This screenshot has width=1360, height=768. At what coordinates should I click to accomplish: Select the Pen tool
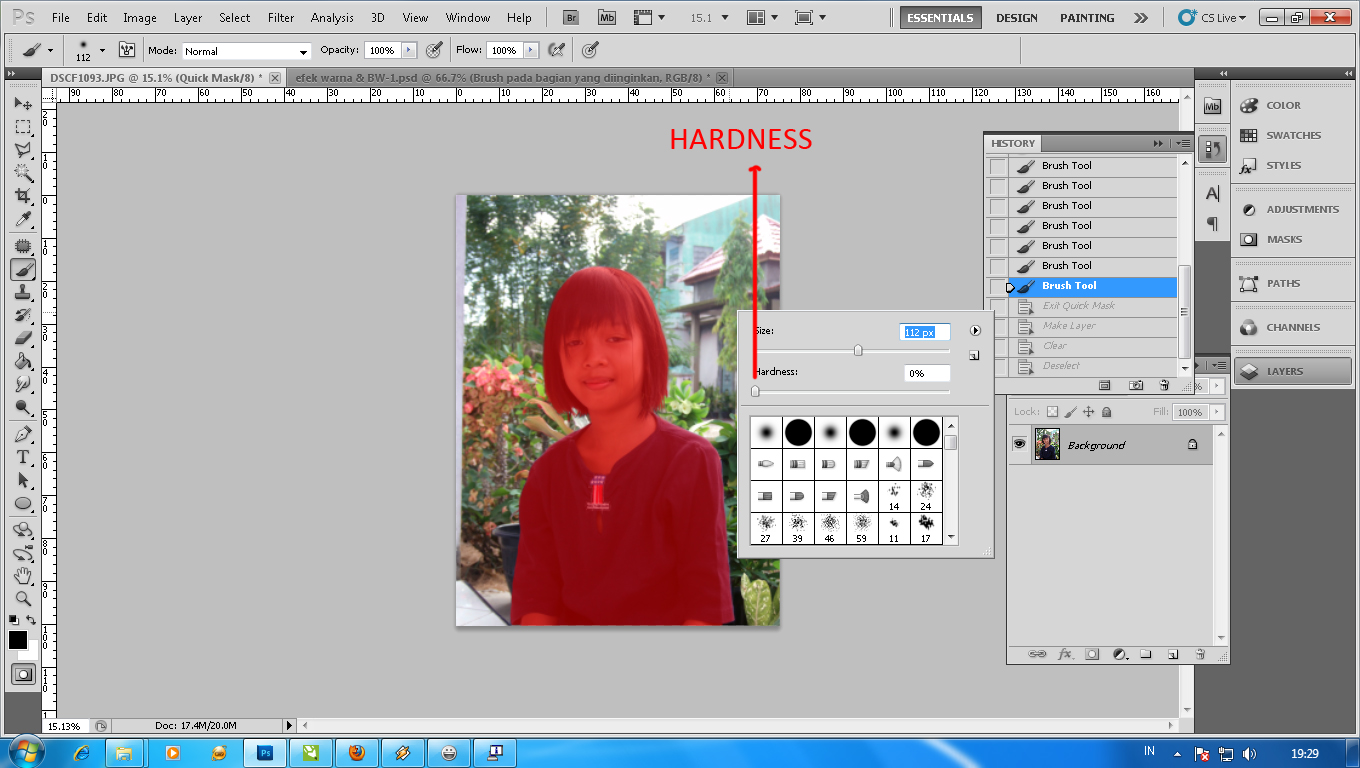click(x=23, y=435)
